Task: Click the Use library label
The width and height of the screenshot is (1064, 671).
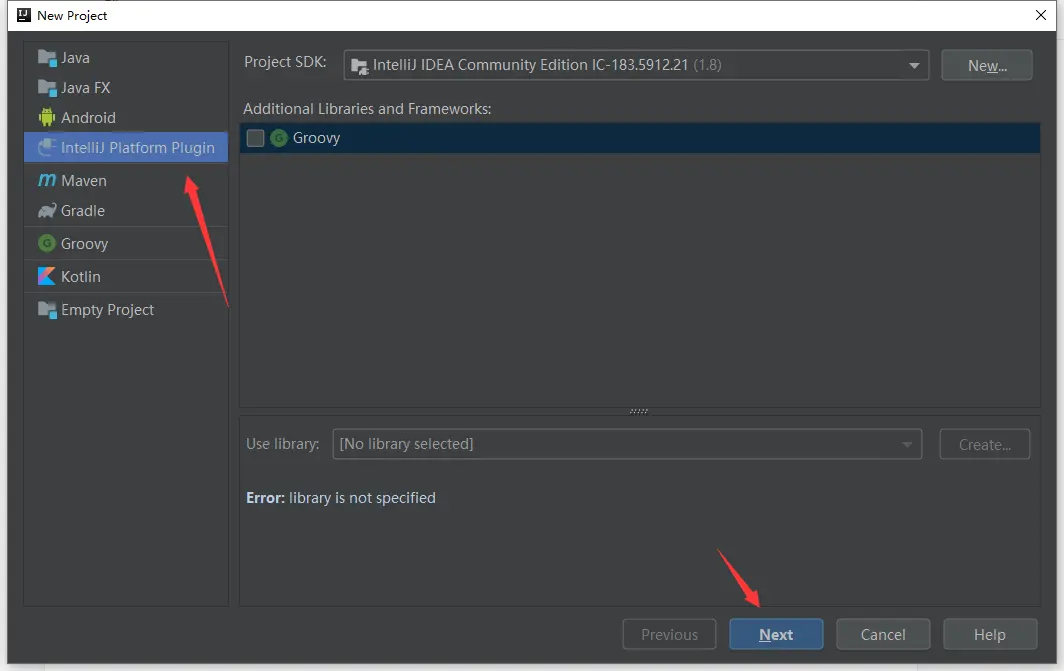Action: click(x=282, y=444)
